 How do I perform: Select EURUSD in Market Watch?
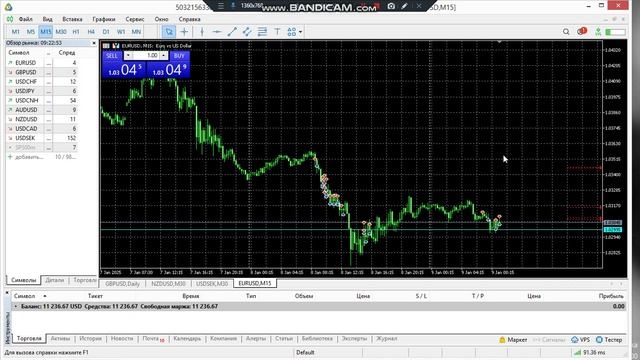point(41,63)
